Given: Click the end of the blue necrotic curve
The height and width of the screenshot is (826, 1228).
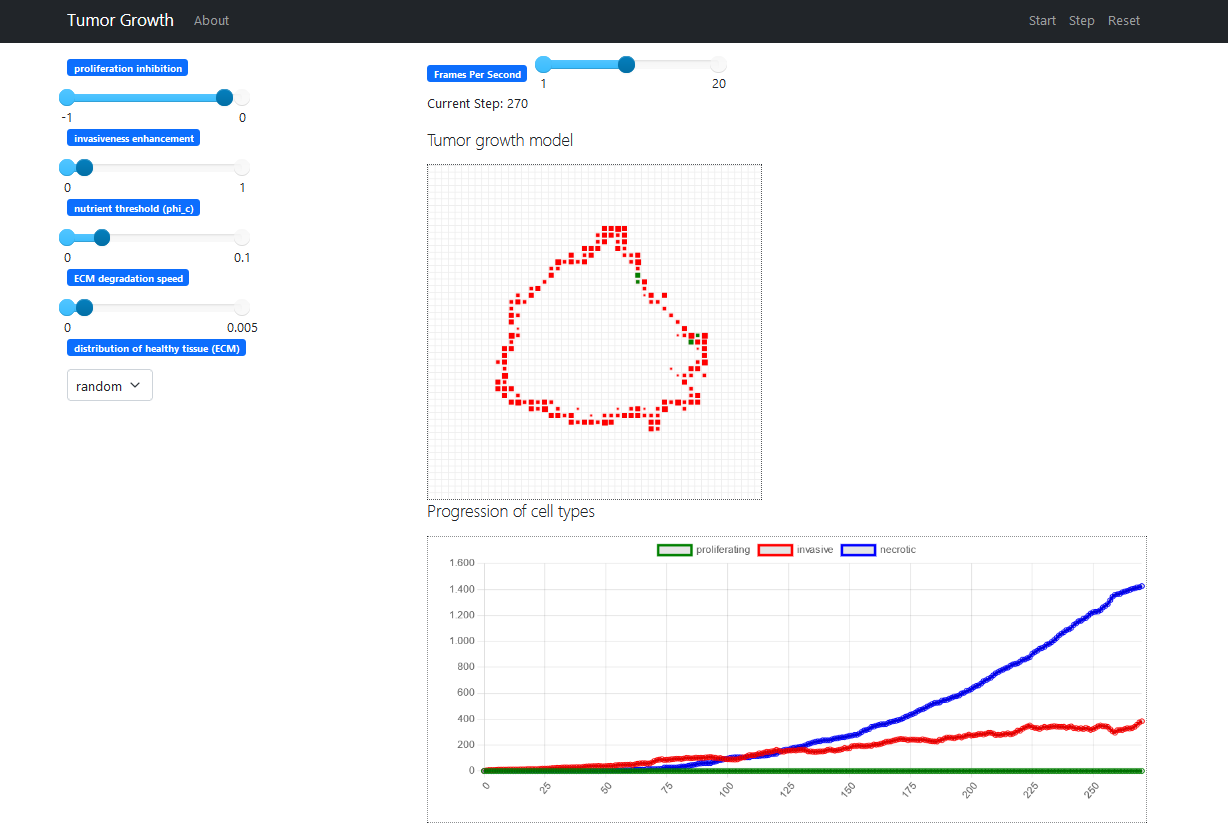Looking at the screenshot, I should pos(1141,586).
